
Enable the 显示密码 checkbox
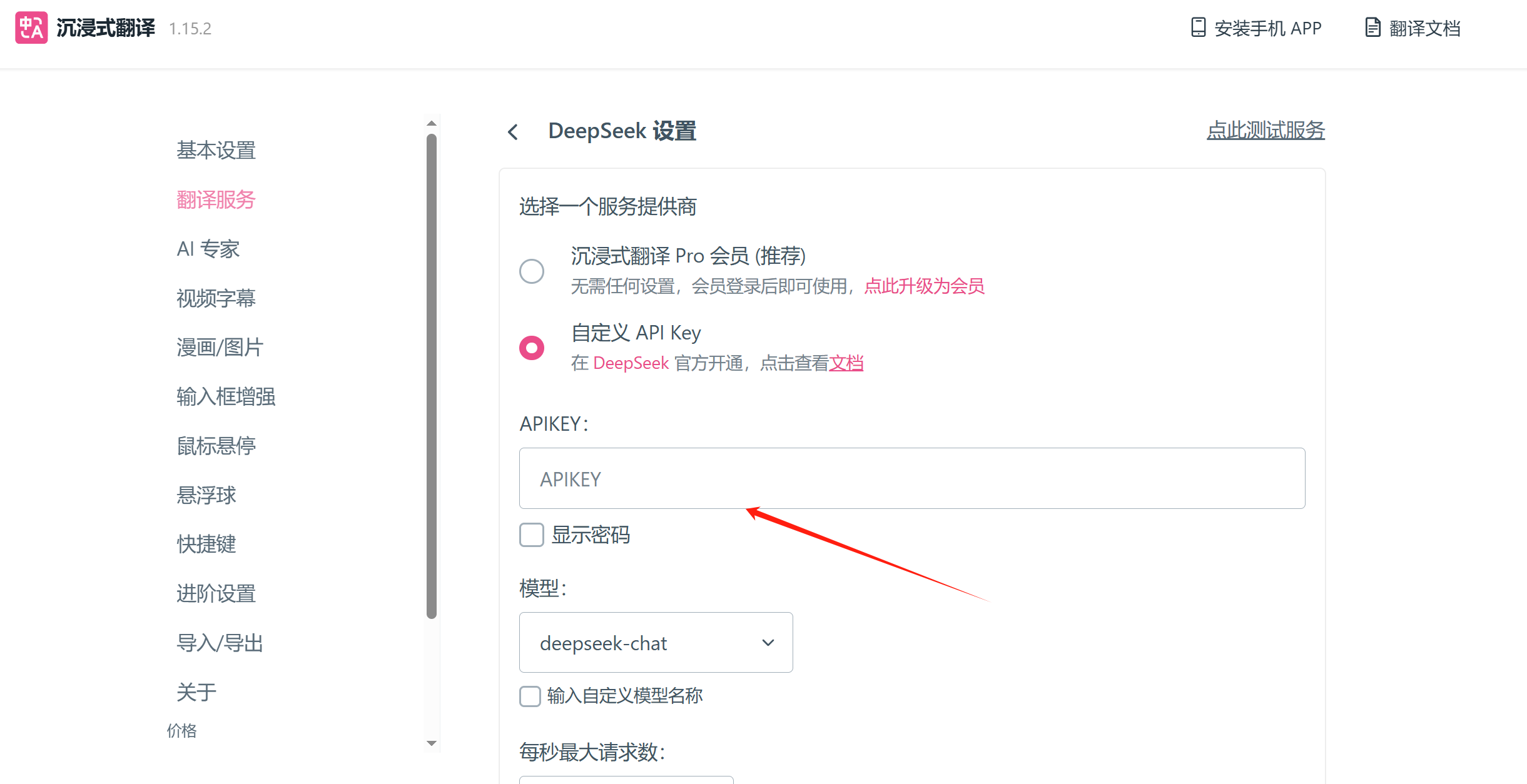(x=532, y=535)
